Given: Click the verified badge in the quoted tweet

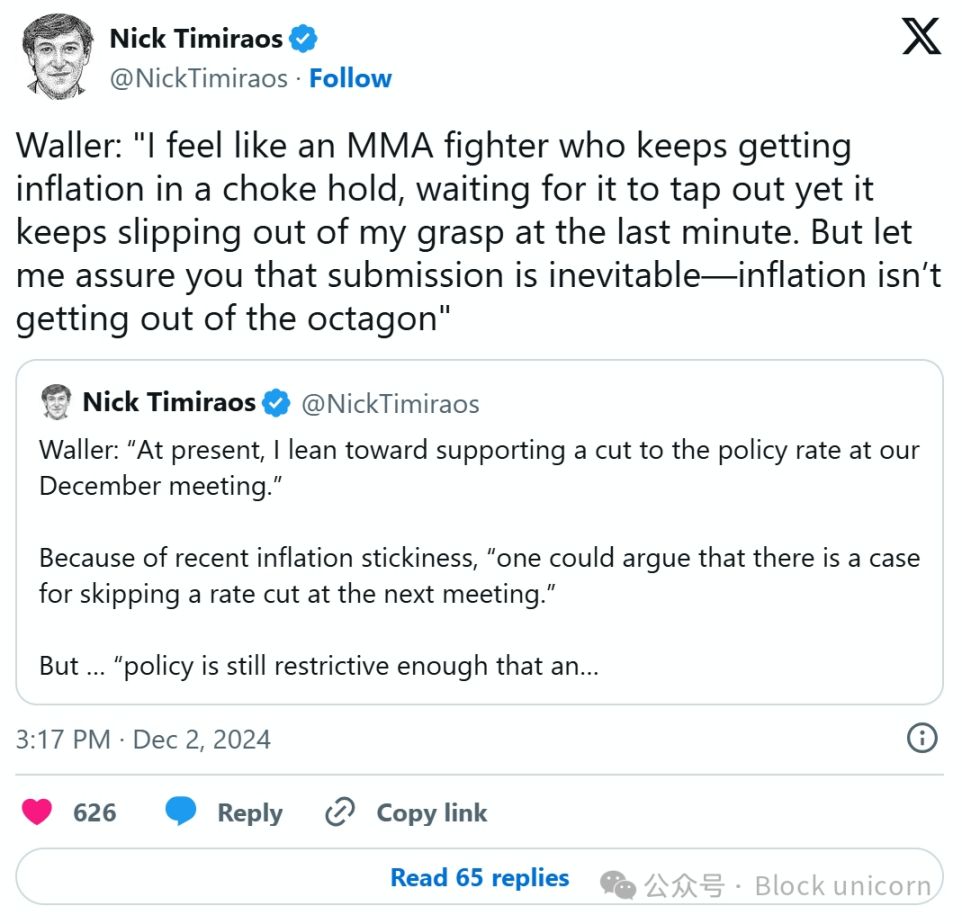Looking at the screenshot, I should (276, 403).
